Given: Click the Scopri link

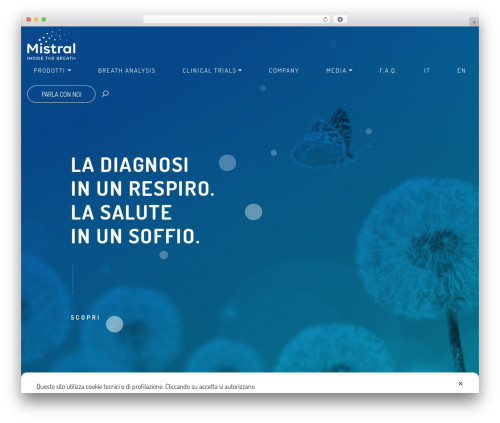Looking at the screenshot, I should tap(85, 317).
